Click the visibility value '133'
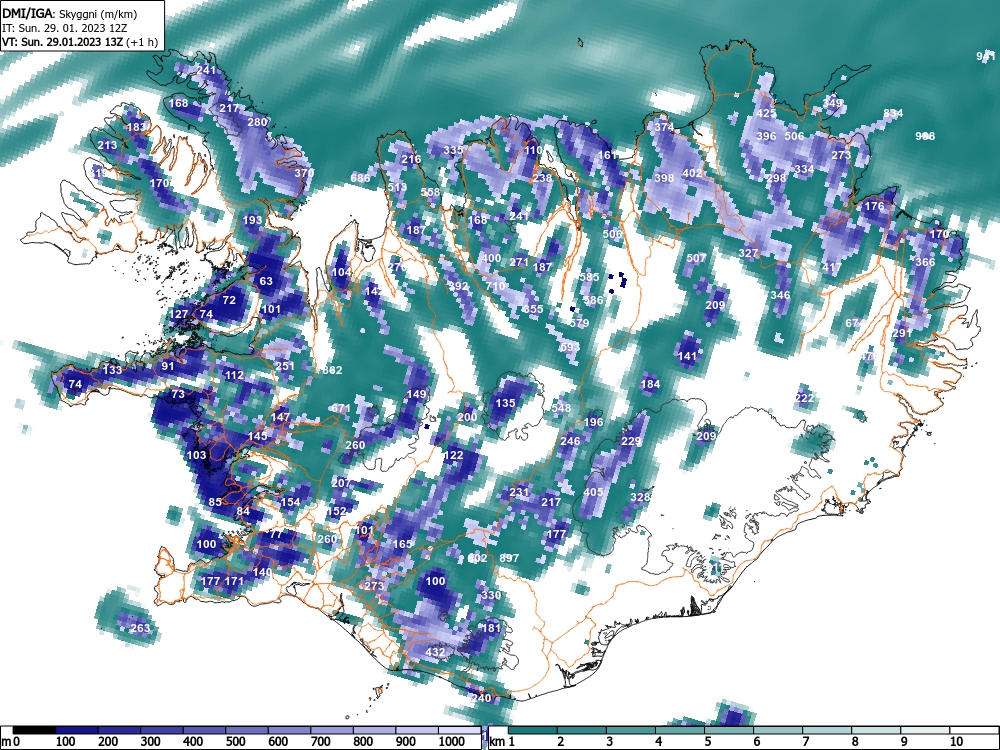 pyautogui.click(x=112, y=370)
